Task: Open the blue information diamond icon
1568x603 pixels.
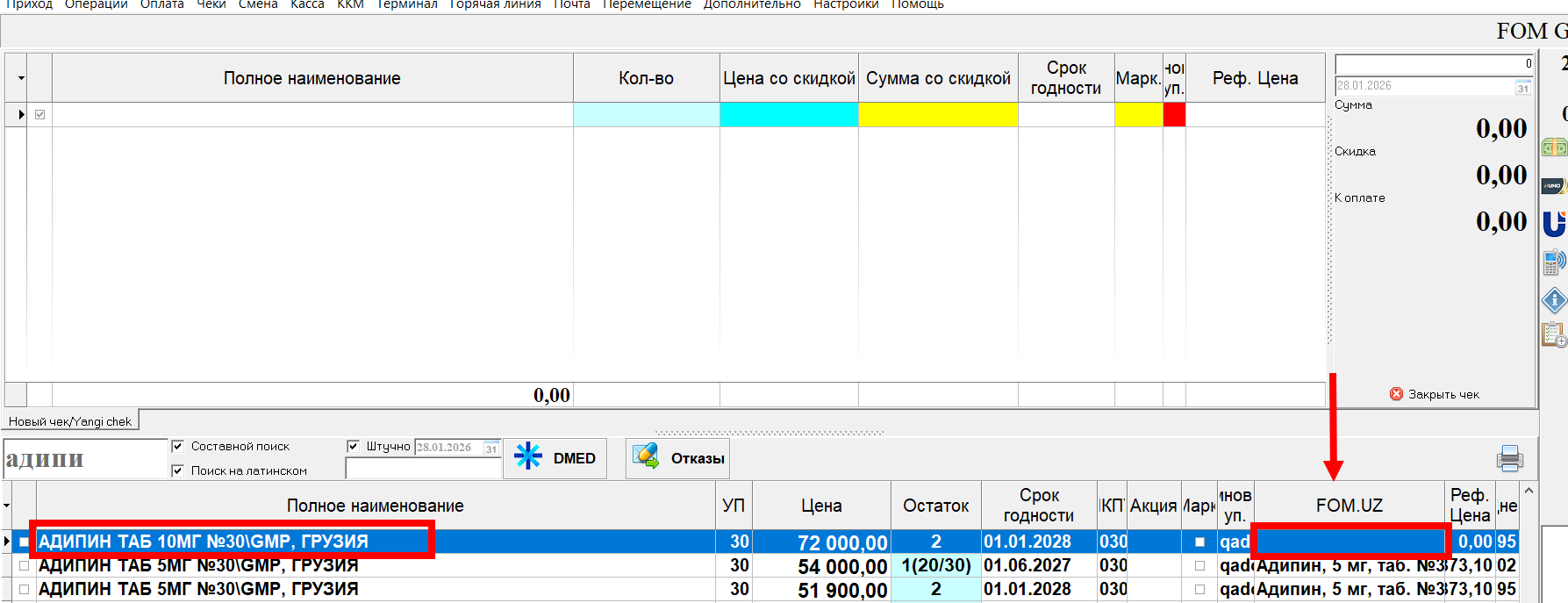Action: (1555, 301)
